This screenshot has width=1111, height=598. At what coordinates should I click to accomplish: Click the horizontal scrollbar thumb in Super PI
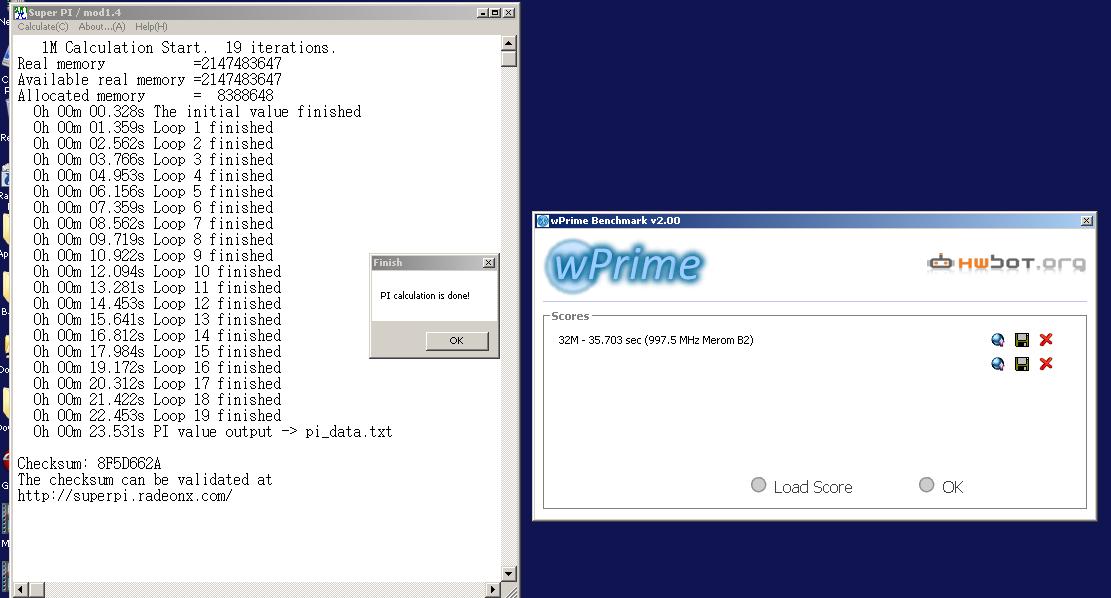pos(37,589)
